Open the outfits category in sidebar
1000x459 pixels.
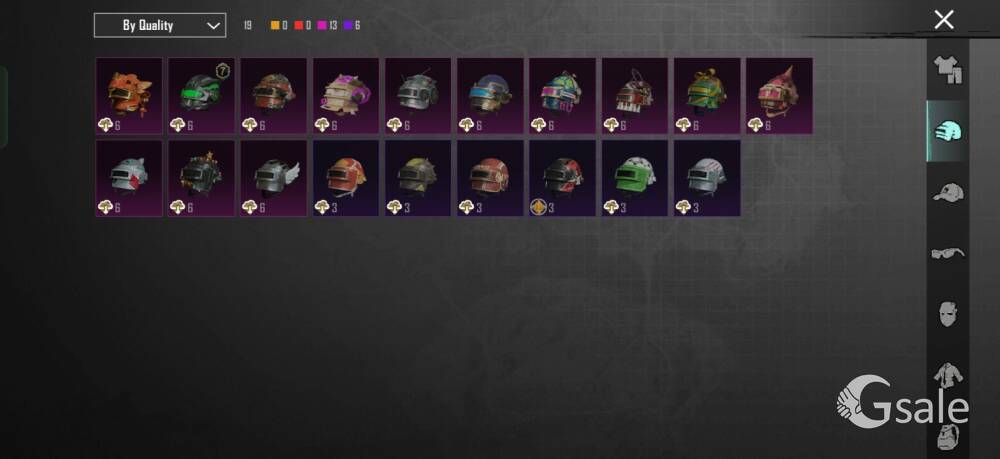948,69
